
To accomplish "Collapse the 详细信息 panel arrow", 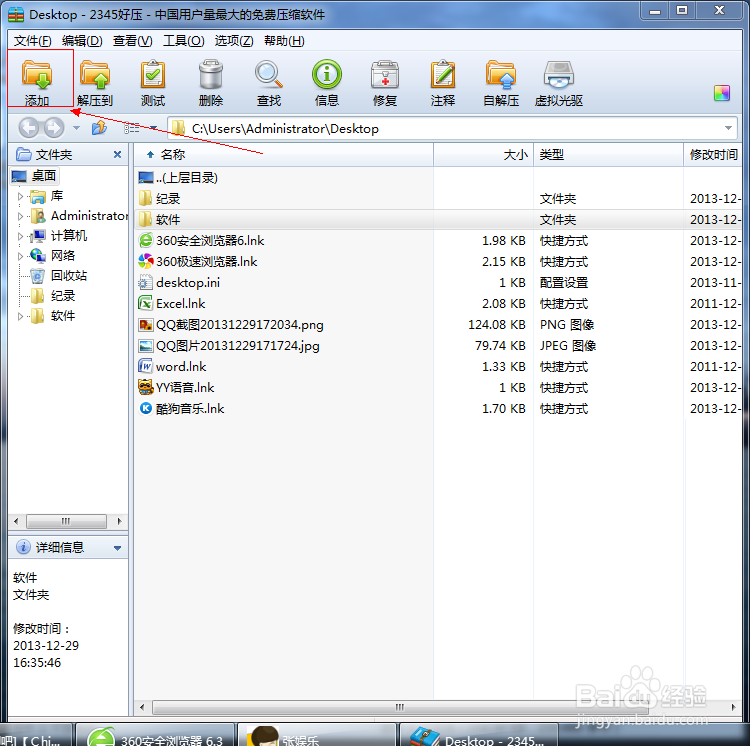I will [x=117, y=548].
